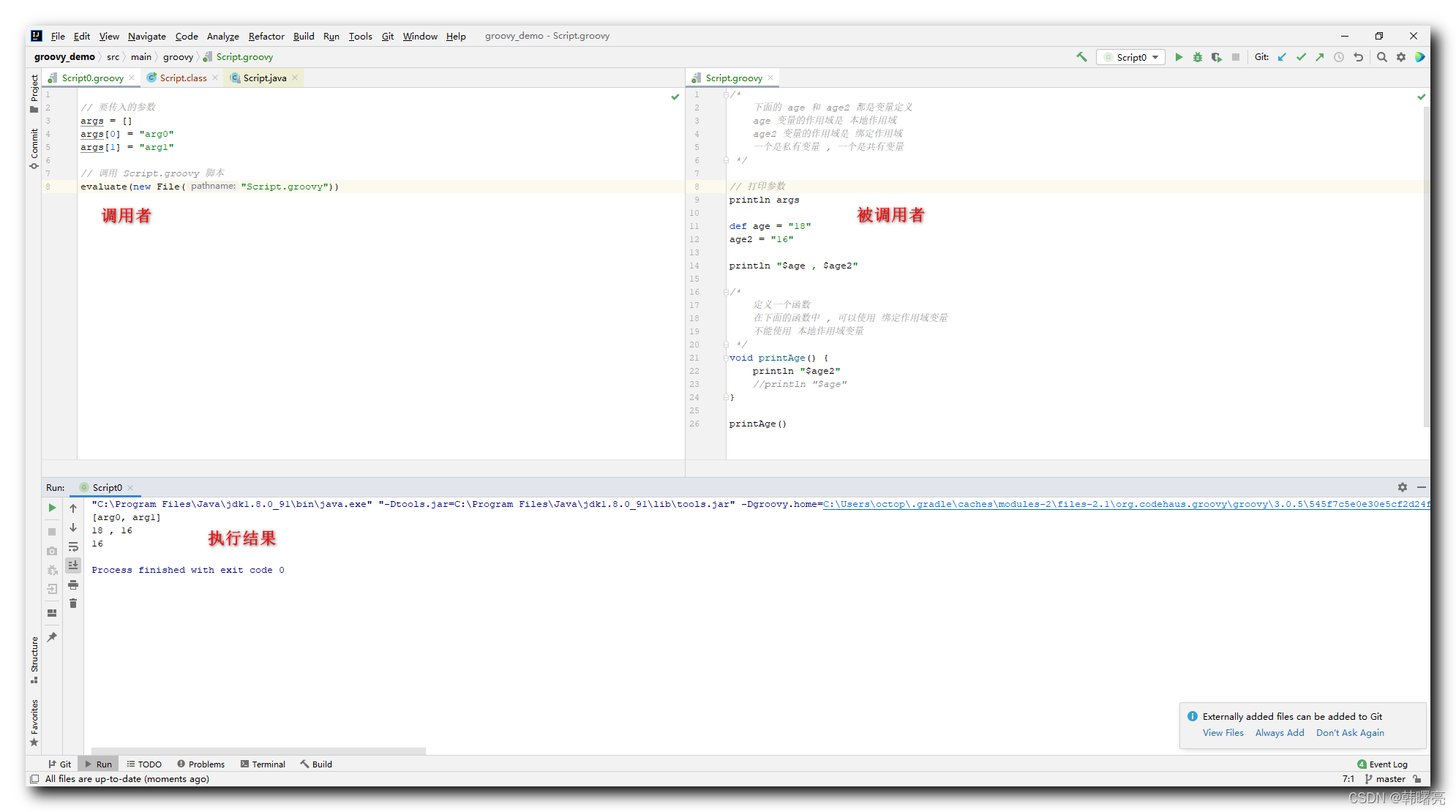This screenshot has width=1456, height=812.
Task: Open the Git menu
Action: 388,36
